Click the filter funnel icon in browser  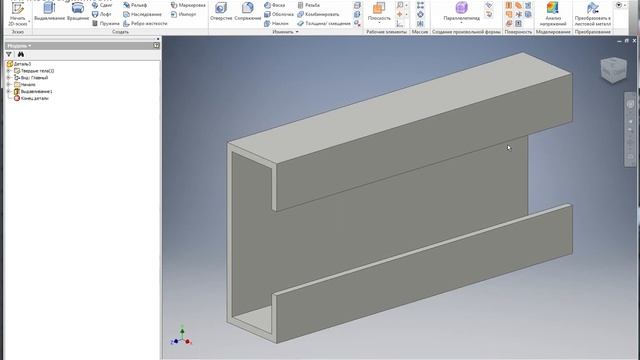pyautogui.click(x=9, y=54)
